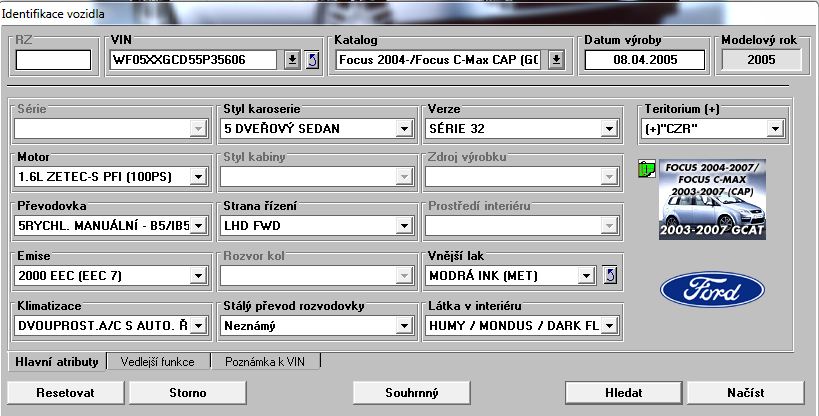
Task: Open the Poznámka k VIN tab
Action: click(x=267, y=361)
